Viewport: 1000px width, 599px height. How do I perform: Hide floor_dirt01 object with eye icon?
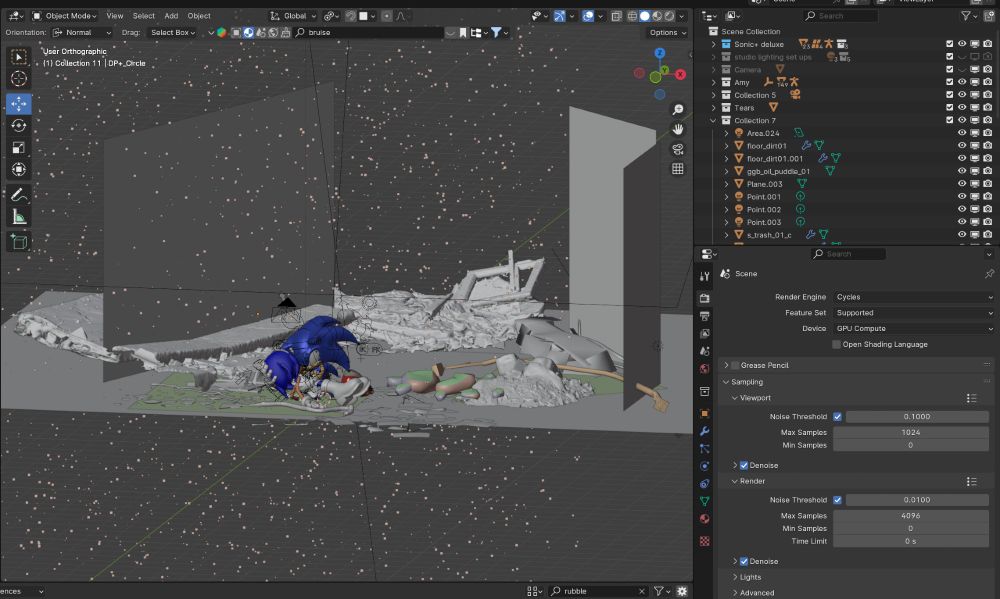[x=962, y=145]
